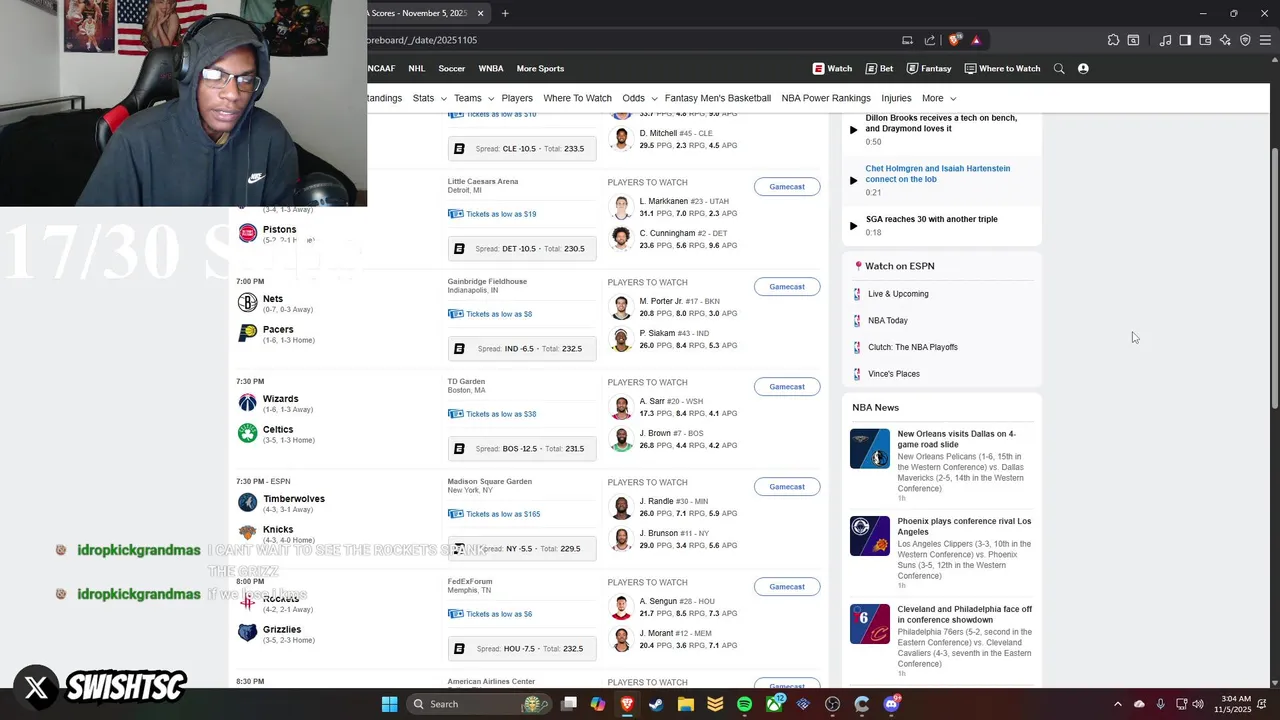
Task: Open NBA Power Rankings link
Action: point(826,98)
